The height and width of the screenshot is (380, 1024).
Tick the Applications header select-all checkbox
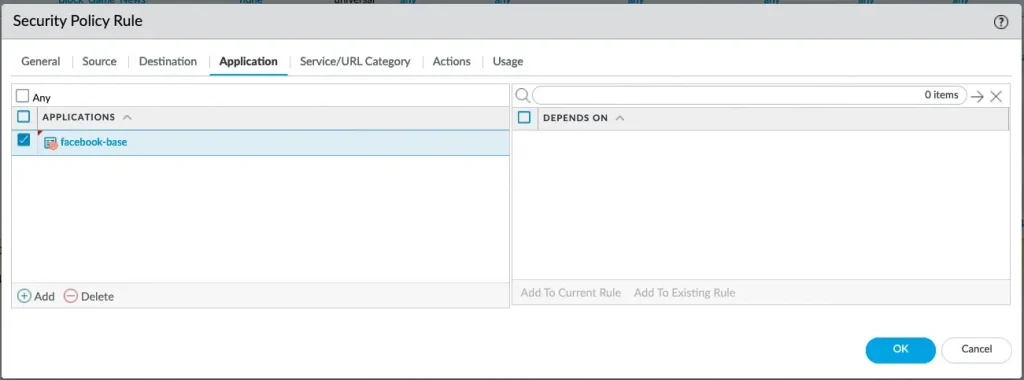[24, 117]
